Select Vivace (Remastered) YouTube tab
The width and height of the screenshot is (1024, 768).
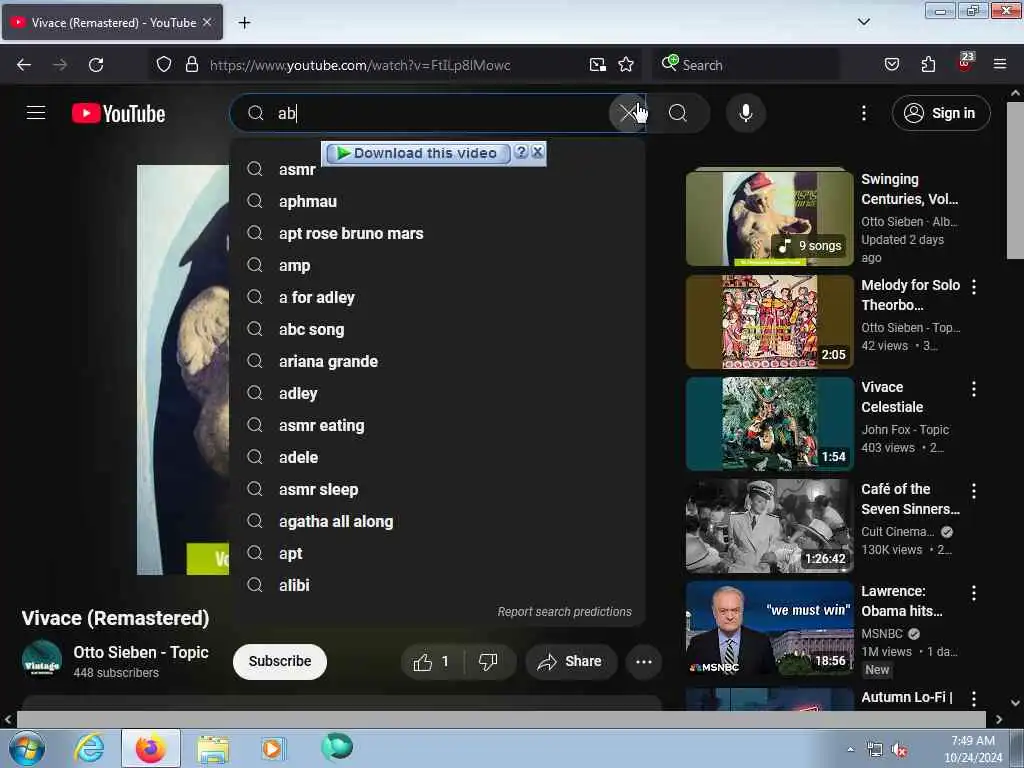112,22
